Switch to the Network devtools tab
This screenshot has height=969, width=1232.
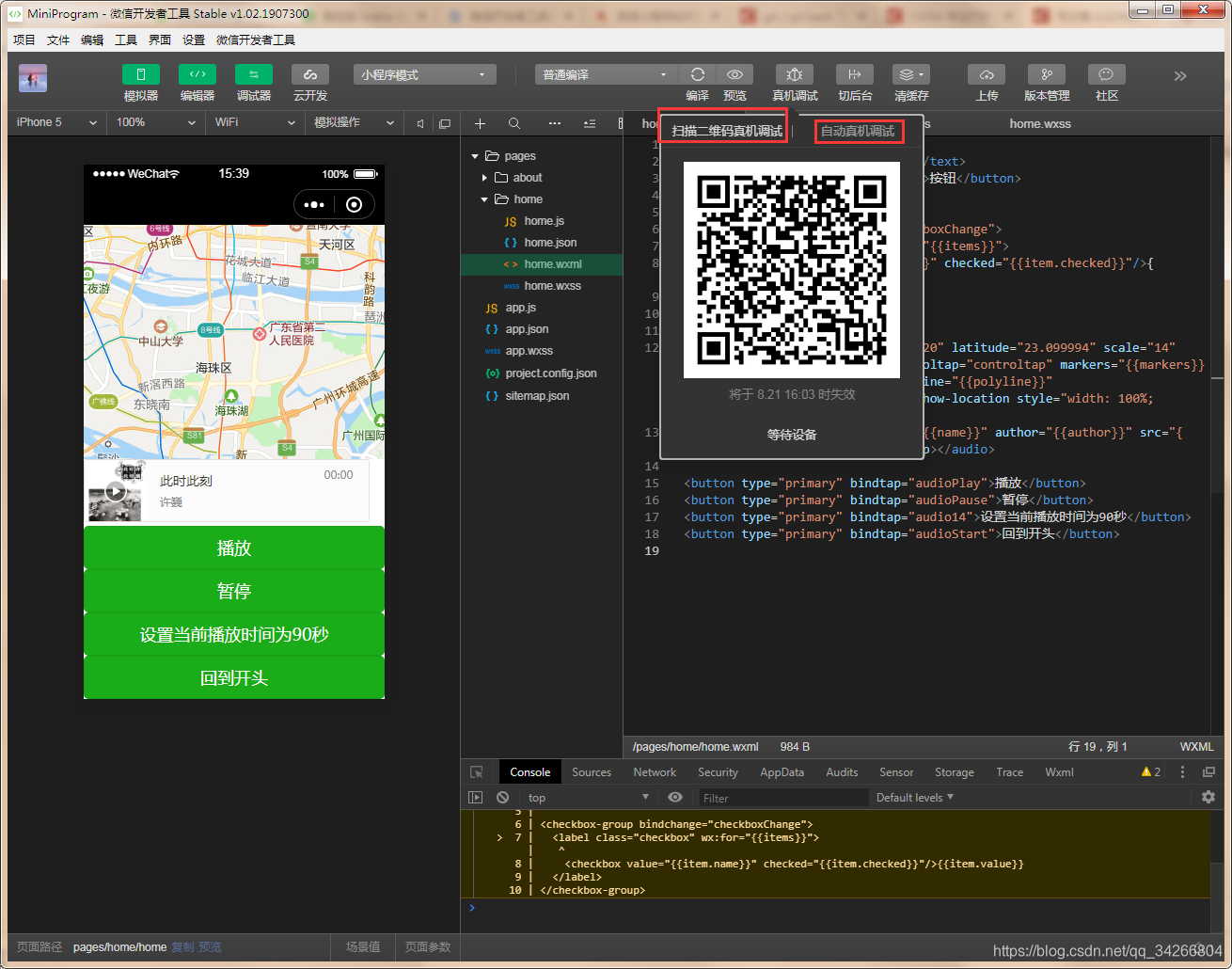pos(655,772)
